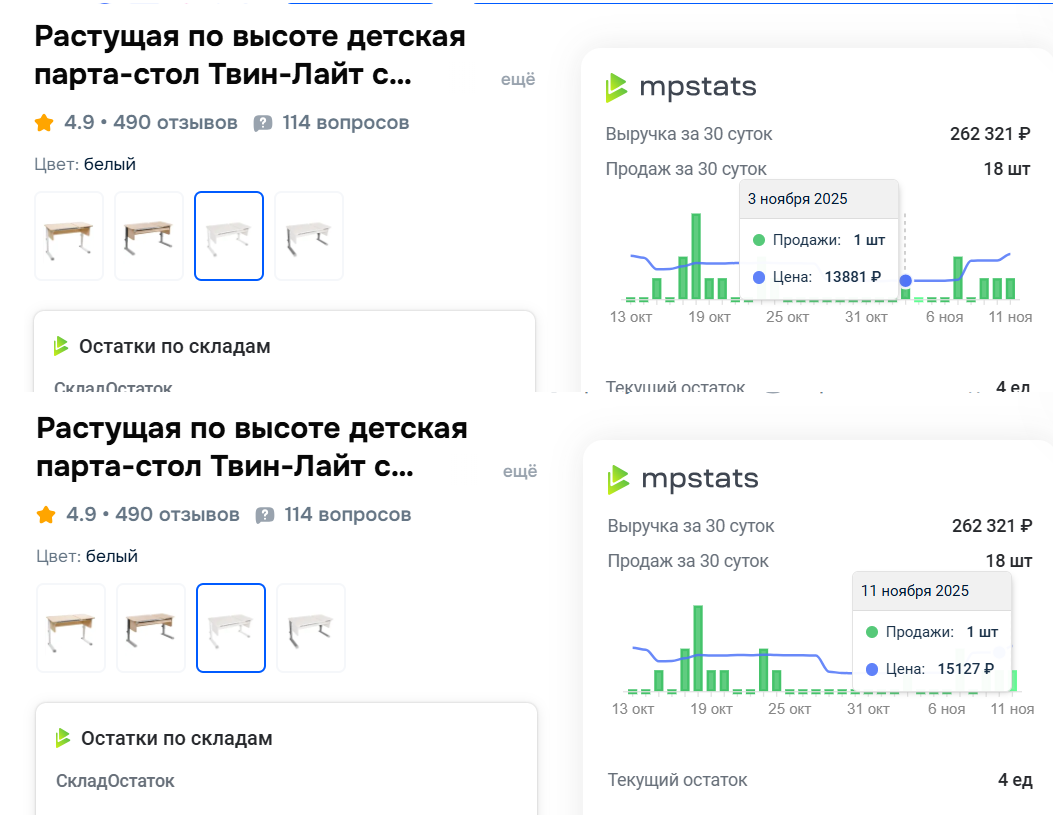Click the blue price point marker on upper chart
Image resolution: width=1053 pixels, height=815 pixels.
[906, 281]
